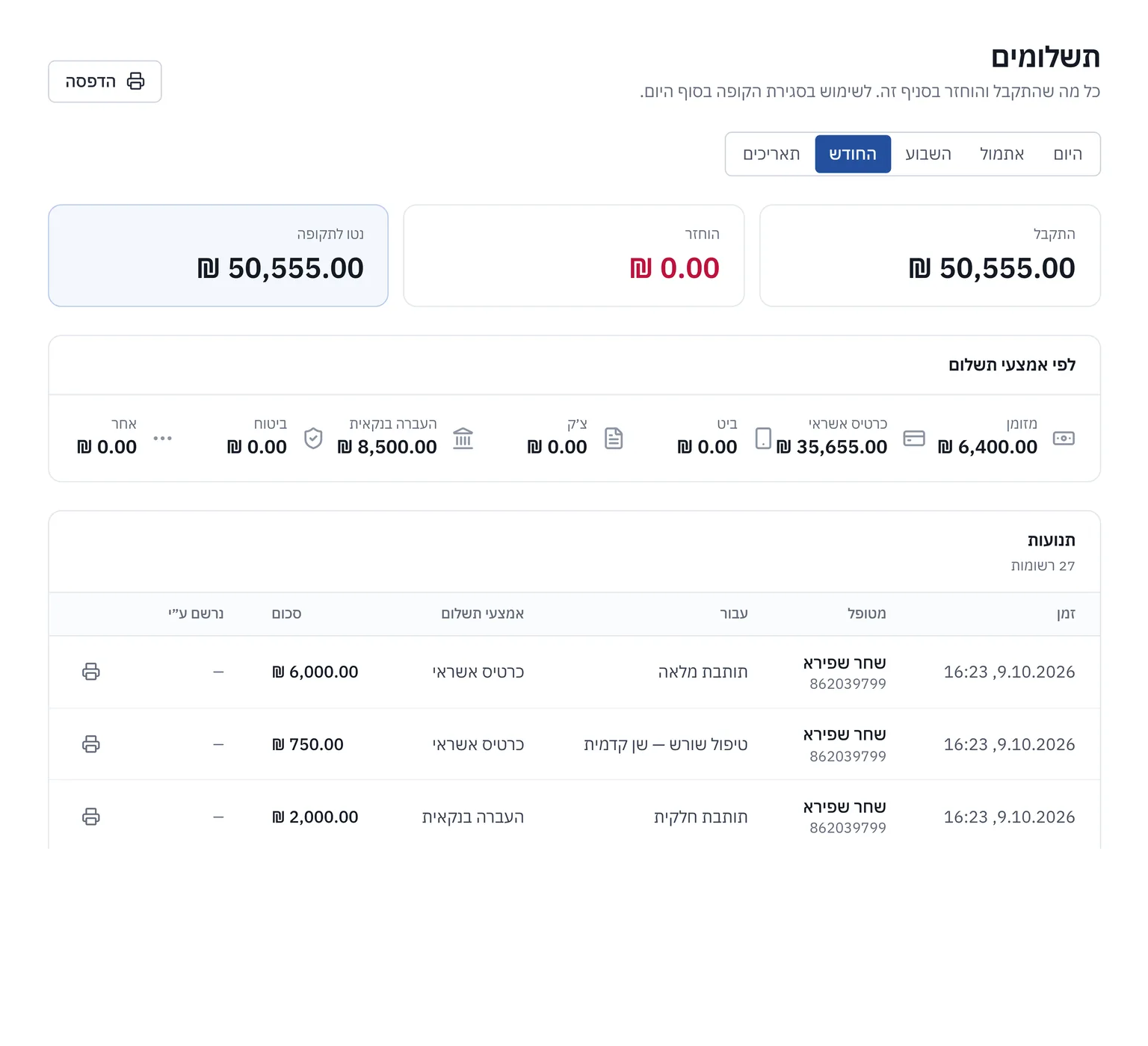The image size is (1148, 1046).
Task: Click the תותבת מלאה treatment cell
Action: (x=703, y=672)
